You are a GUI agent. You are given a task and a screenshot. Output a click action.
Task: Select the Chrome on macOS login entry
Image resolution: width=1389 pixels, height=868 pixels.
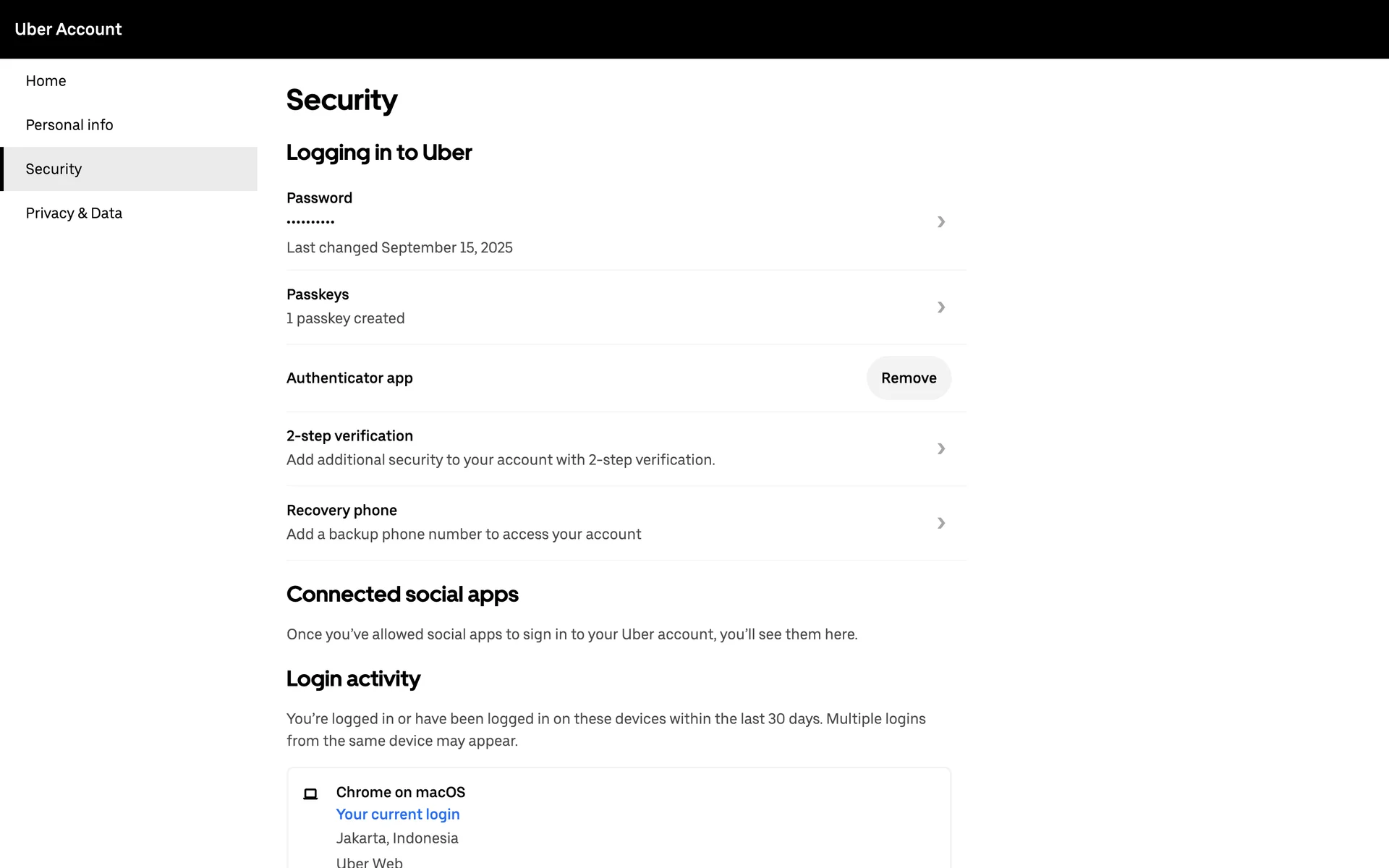point(400,792)
